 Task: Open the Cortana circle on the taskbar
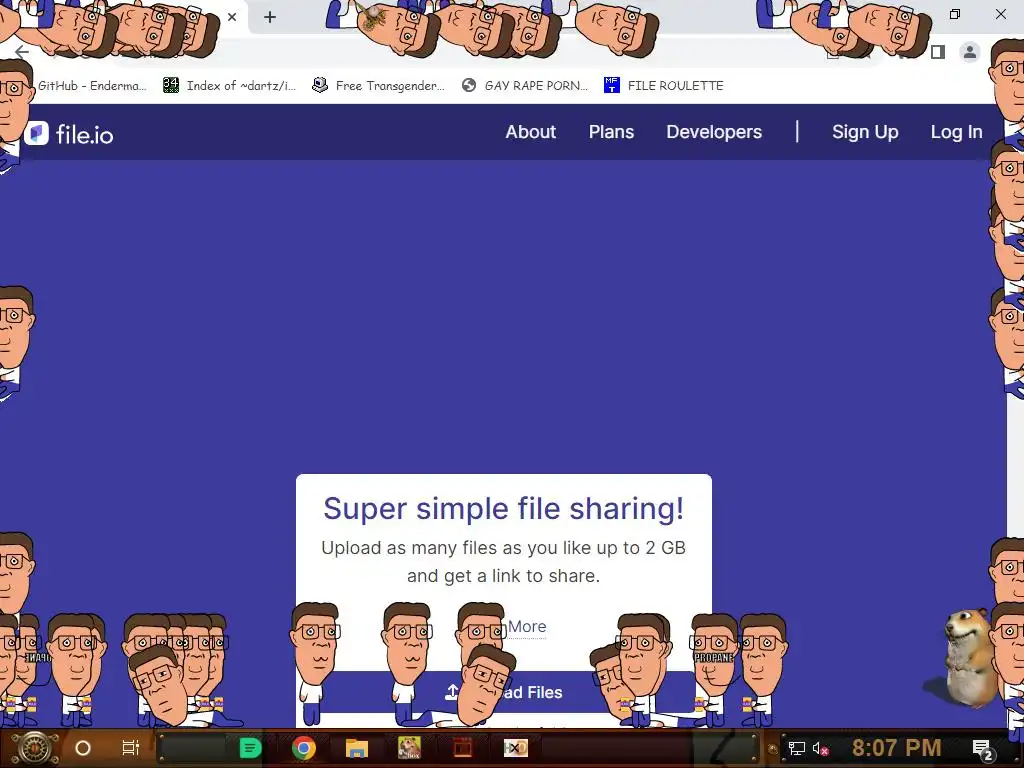82,748
